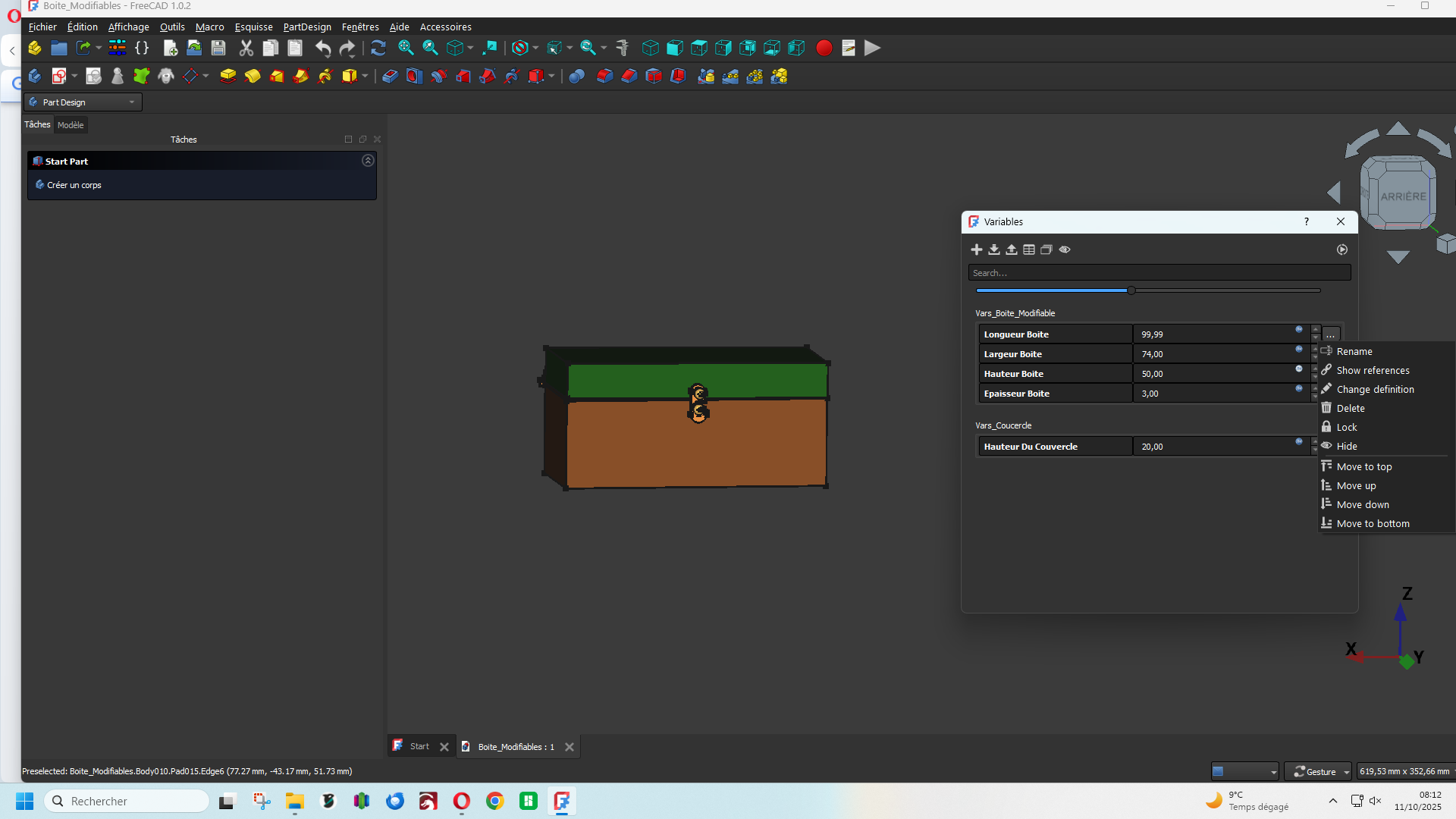Click the Save document floppy icon
This screenshot has width=1456, height=819.
218,49
